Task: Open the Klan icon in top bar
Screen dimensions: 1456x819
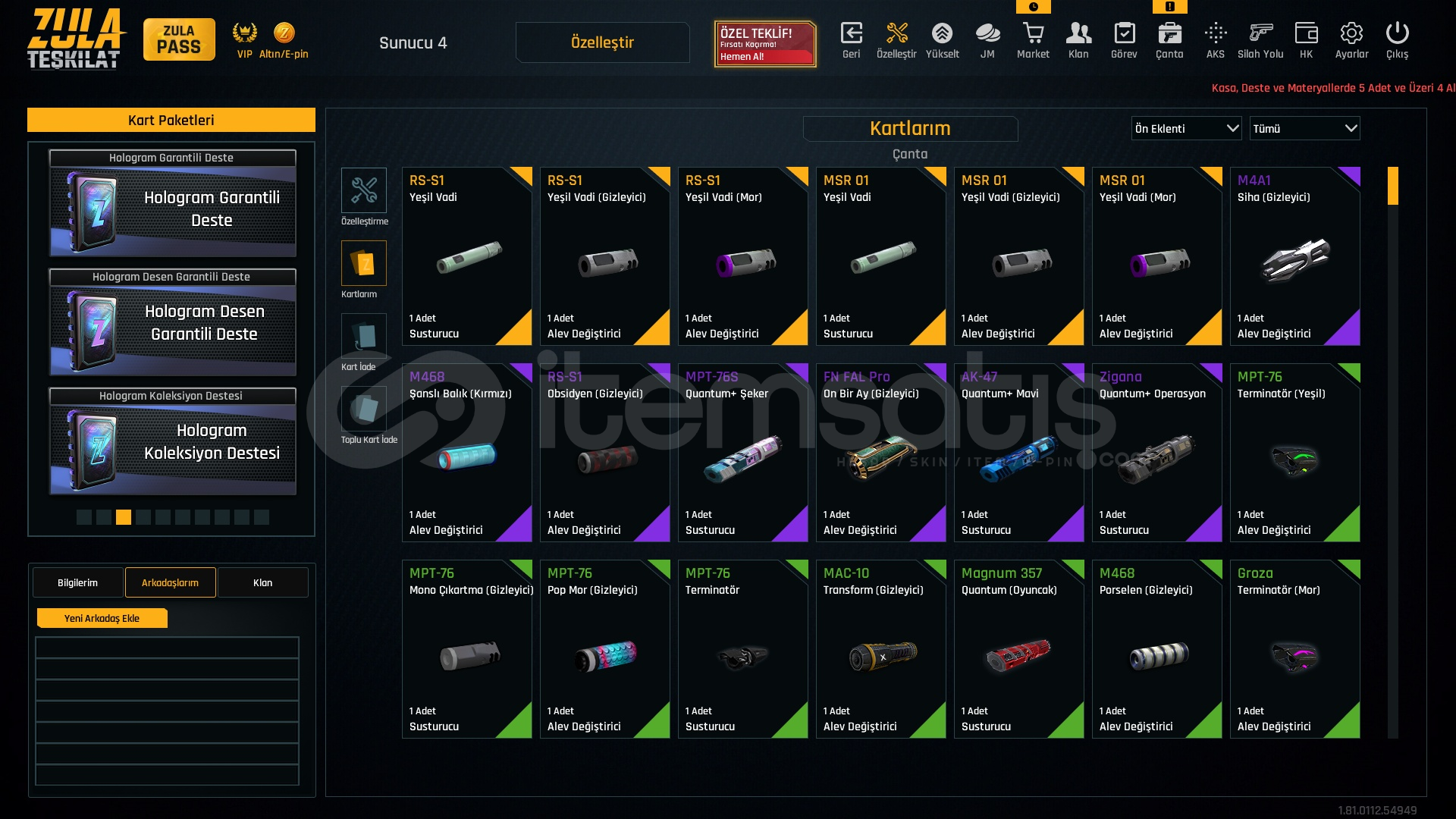Action: coord(1078,34)
